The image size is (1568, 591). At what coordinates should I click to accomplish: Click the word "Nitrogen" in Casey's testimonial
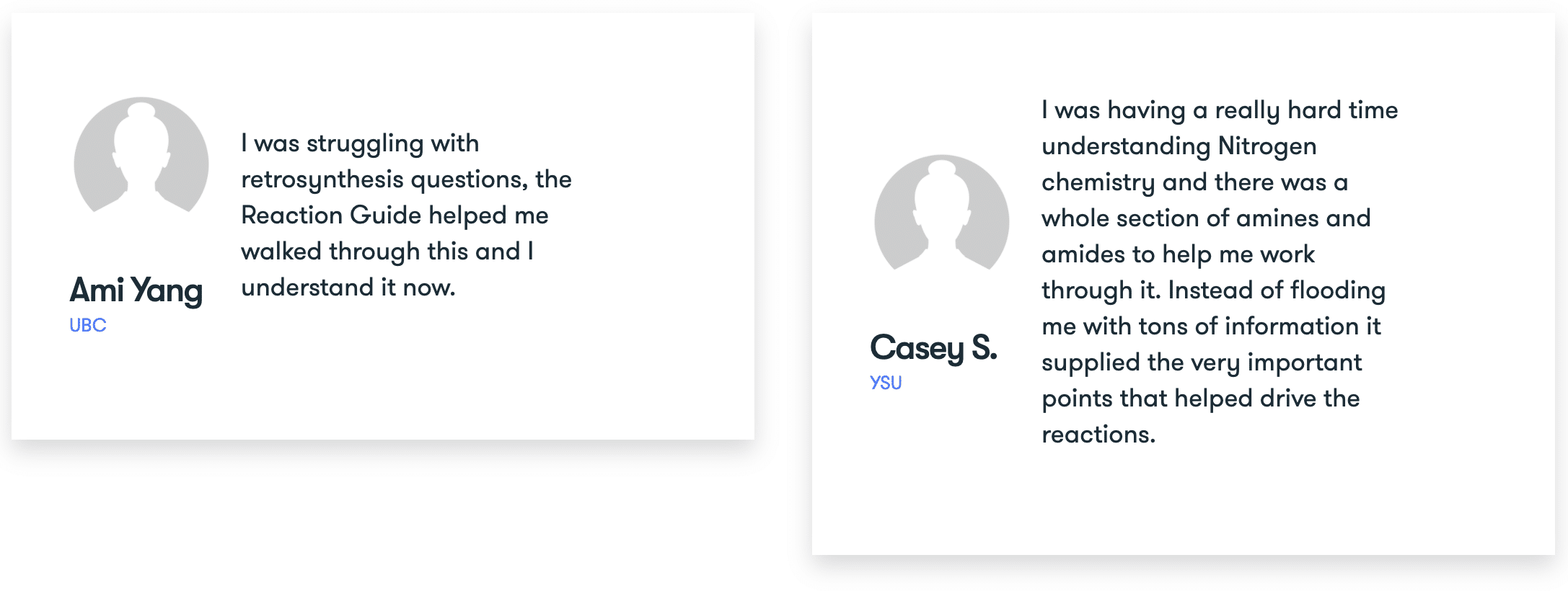[x=1267, y=146]
